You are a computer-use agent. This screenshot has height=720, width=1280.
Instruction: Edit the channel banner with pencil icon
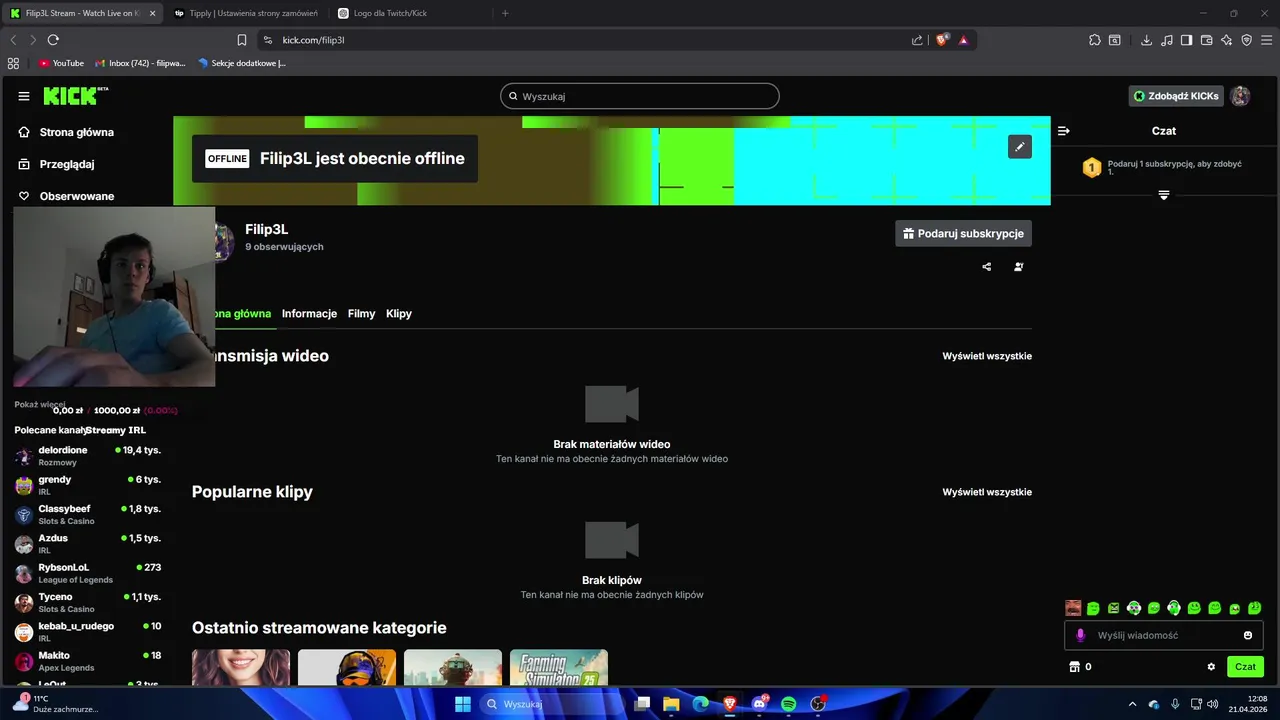pyautogui.click(x=1019, y=147)
